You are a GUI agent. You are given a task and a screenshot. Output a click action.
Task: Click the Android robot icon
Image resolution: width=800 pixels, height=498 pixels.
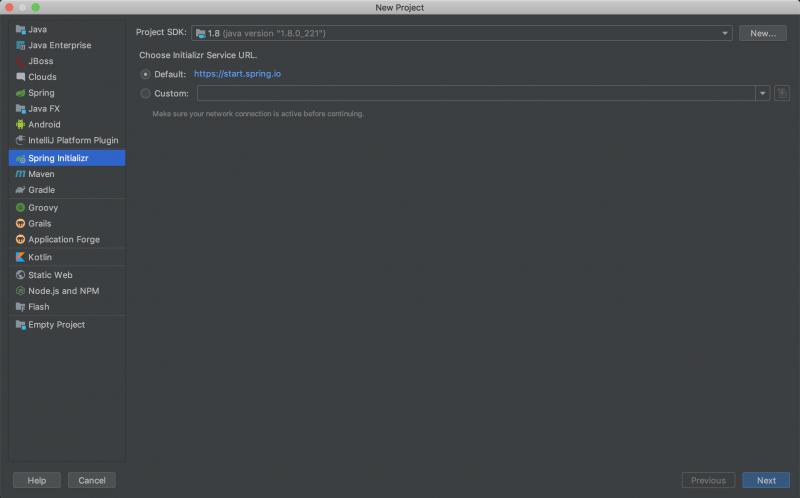click(20, 124)
